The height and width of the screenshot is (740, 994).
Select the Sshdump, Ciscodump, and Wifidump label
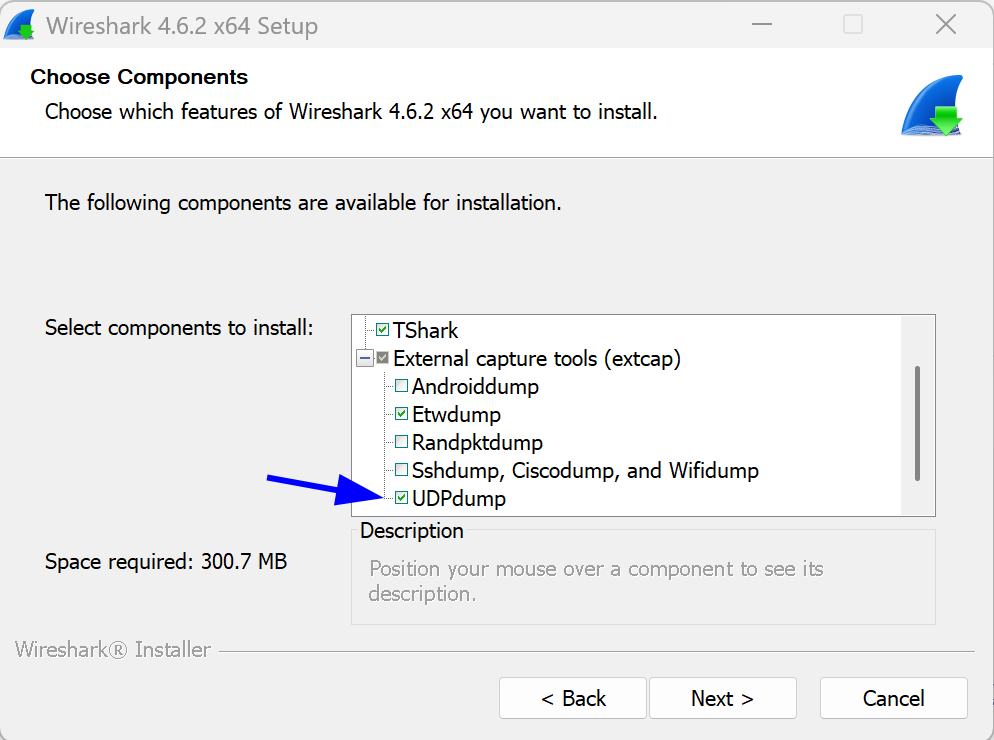pyautogui.click(x=585, y=469)
